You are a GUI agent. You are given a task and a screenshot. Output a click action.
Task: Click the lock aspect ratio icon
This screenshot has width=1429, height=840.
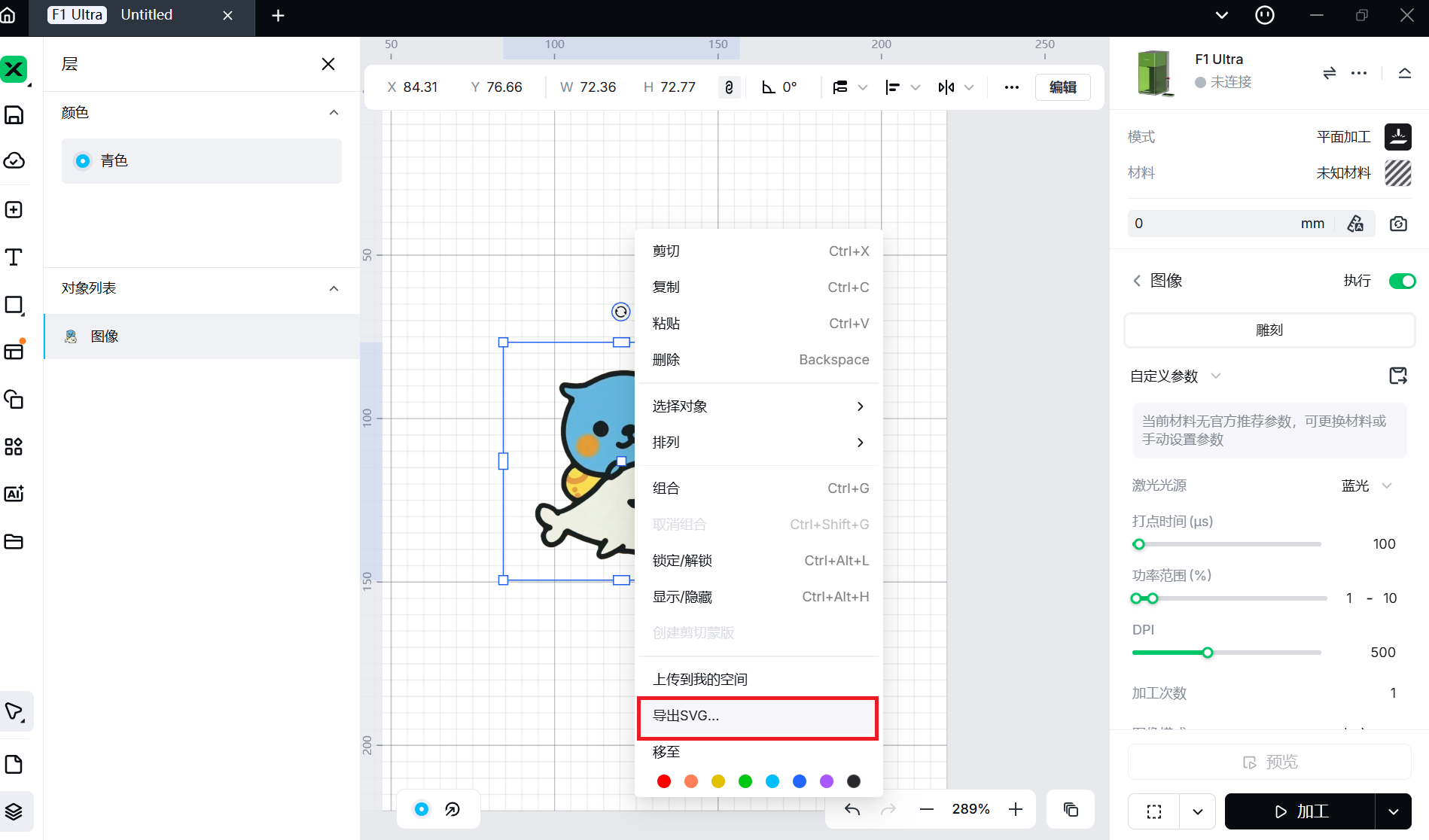(728, 87)
